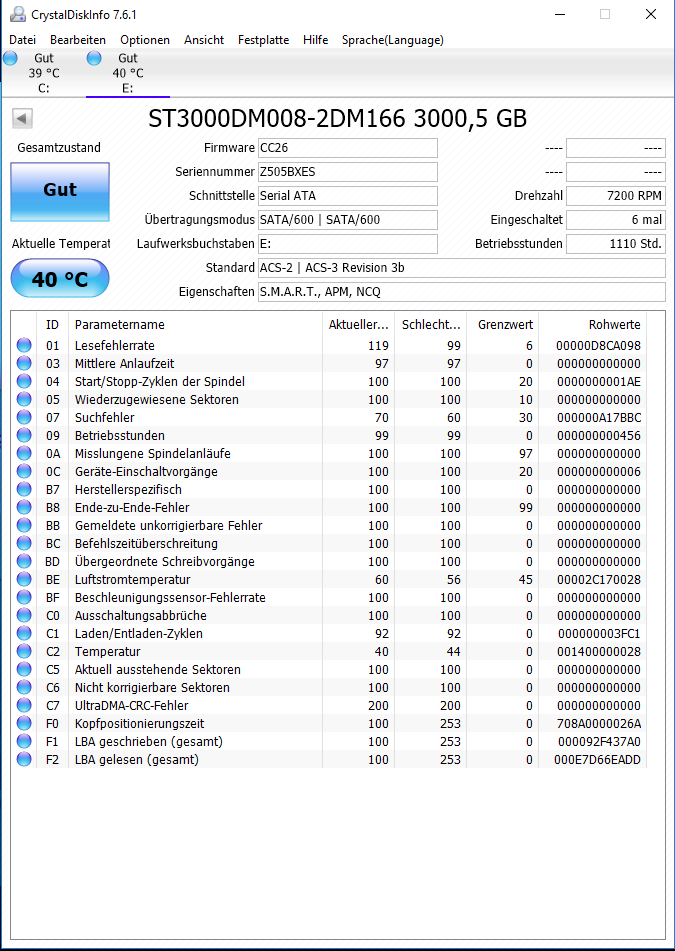Click the Betriebsstunden field 1110 Std.
675x951 pixels.
tap(616, 244)
